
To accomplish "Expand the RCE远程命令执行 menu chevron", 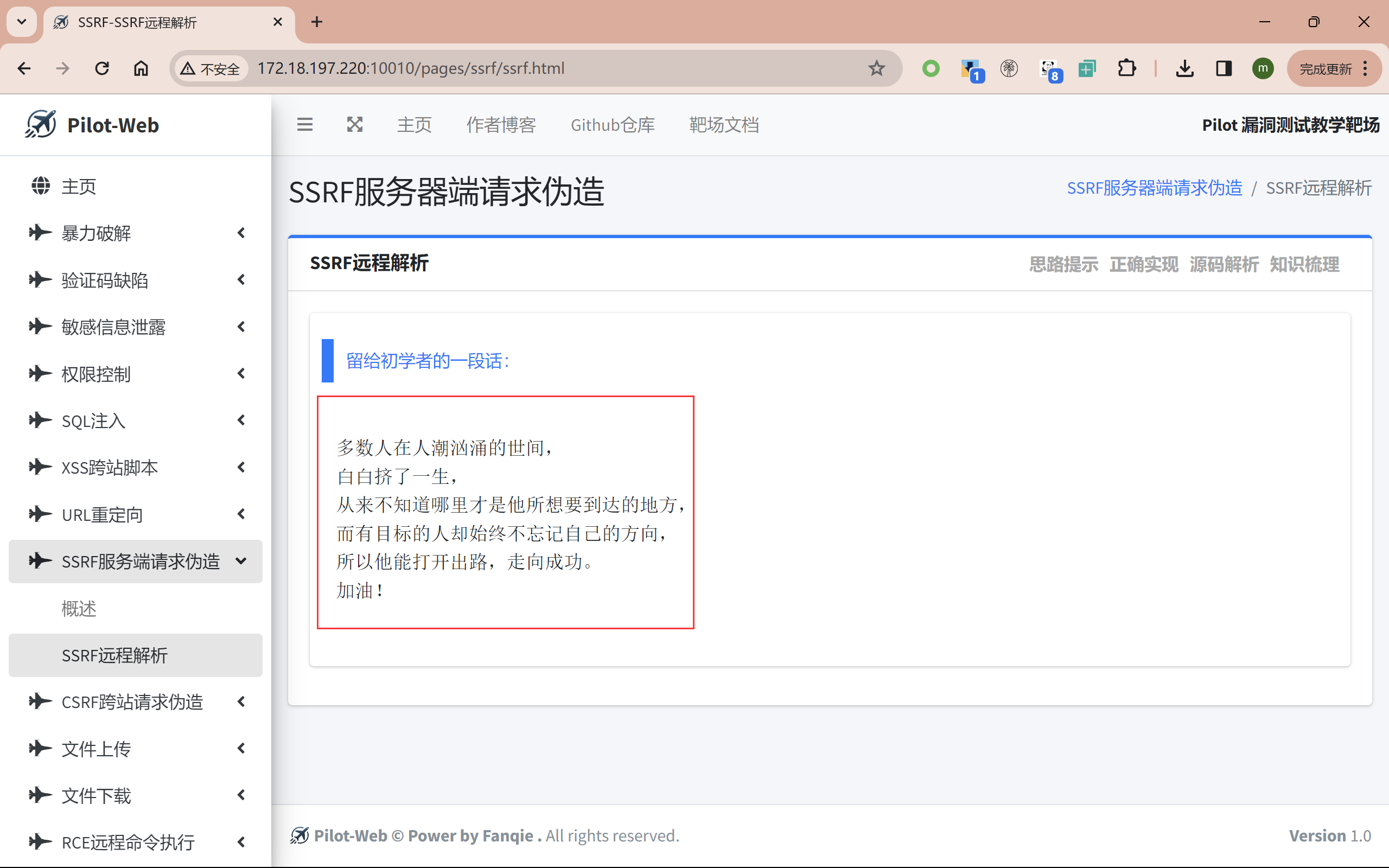I will pyautogui.click(x=241, y=842).
